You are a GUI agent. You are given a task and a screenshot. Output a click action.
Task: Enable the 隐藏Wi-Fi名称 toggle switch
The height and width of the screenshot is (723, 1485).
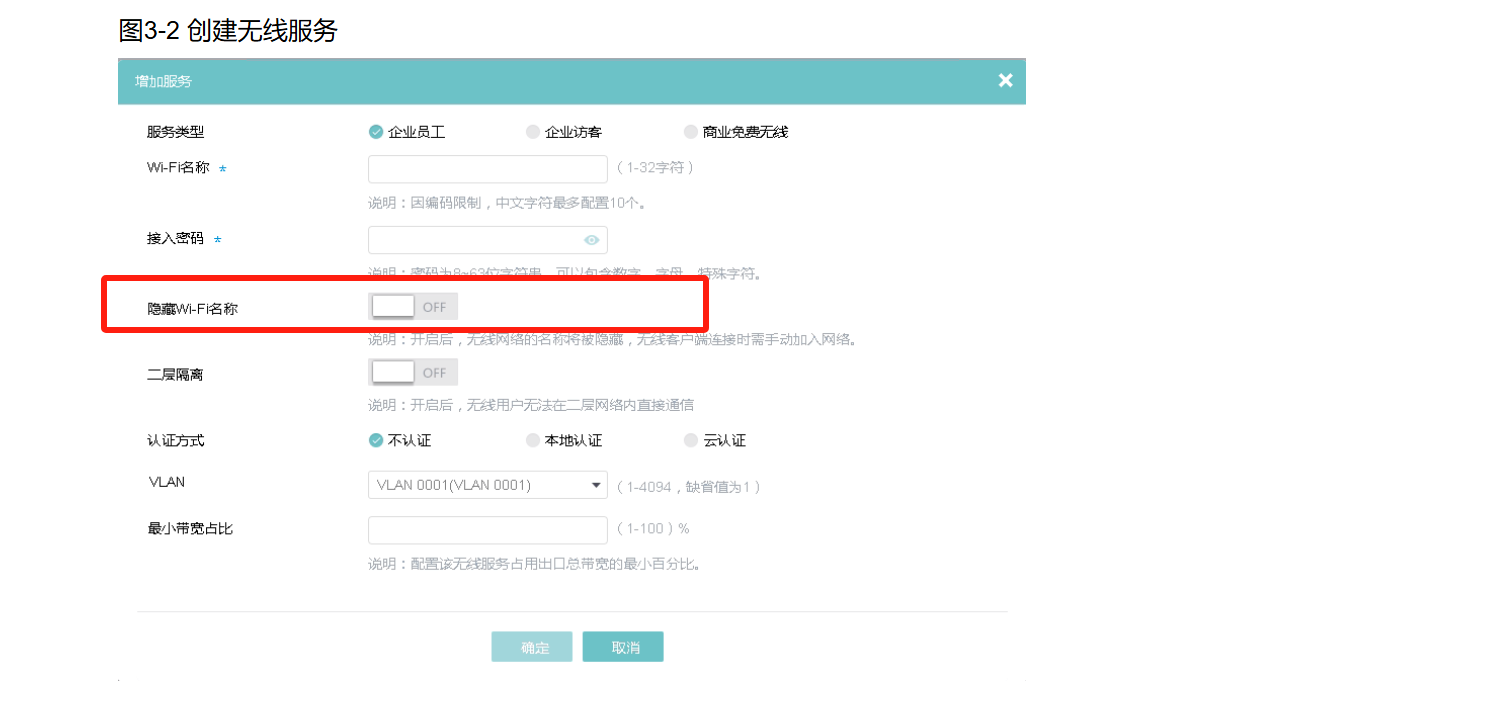[x=413, y=307]
